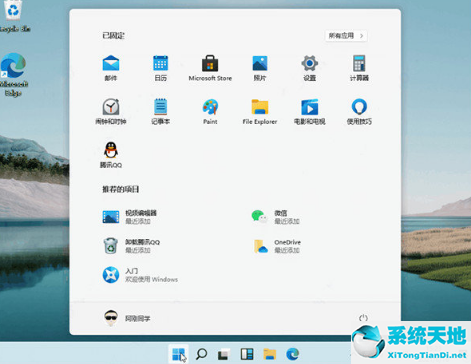Launch Tencent QQ (腾讯QQ)

(x=111, y=155)
